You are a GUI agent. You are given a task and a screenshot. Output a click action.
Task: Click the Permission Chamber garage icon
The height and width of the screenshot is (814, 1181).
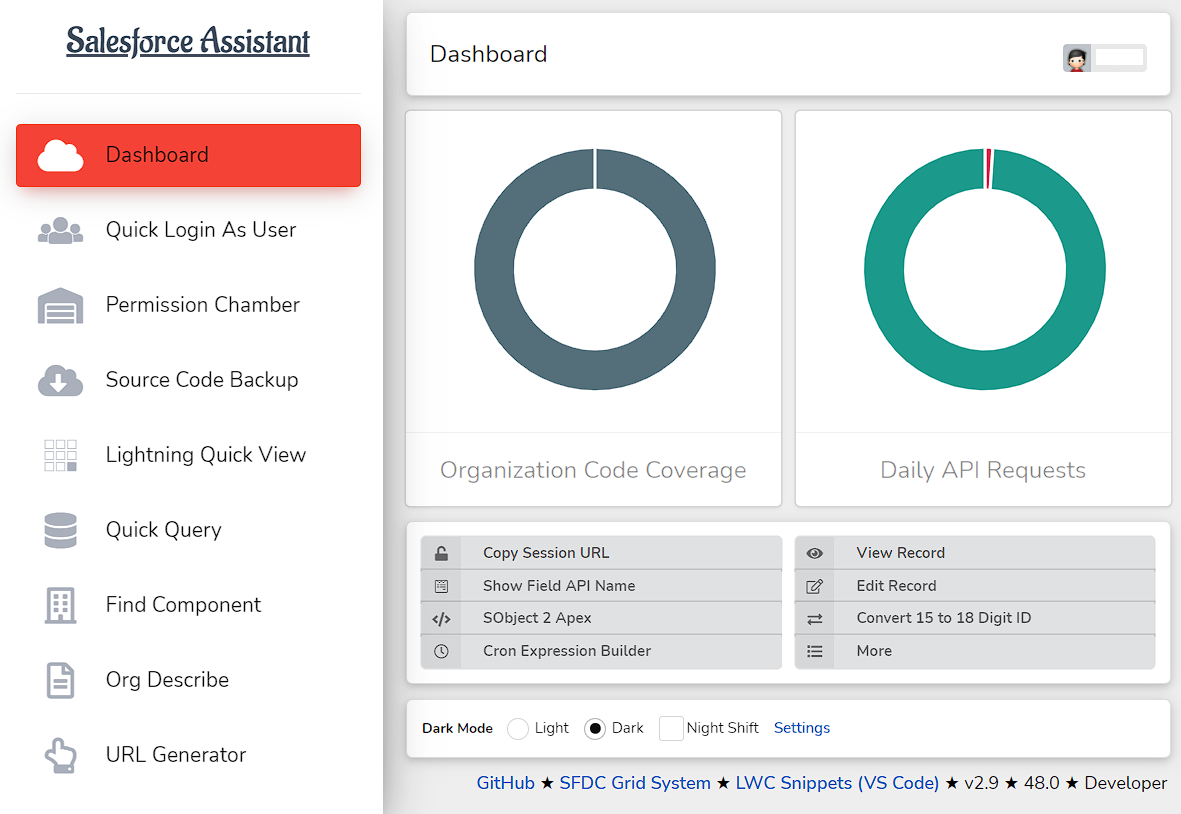pyautogui.click(x=60, y=306)
